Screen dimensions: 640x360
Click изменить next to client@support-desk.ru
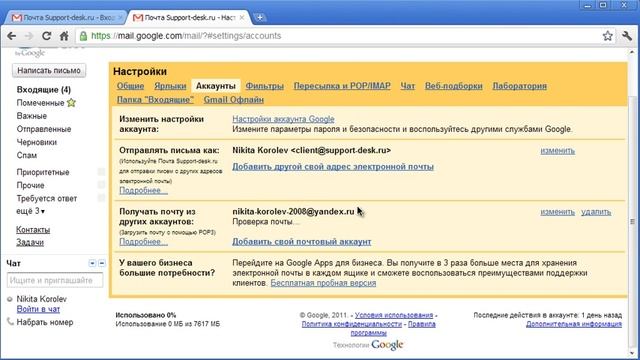pos(558,151)
